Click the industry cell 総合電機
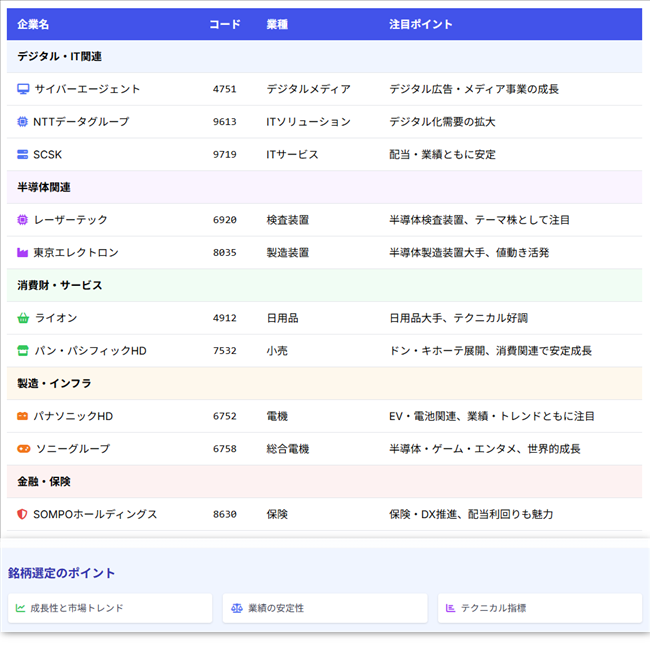Viewport: 650px width, 667px height. point(288,449)
